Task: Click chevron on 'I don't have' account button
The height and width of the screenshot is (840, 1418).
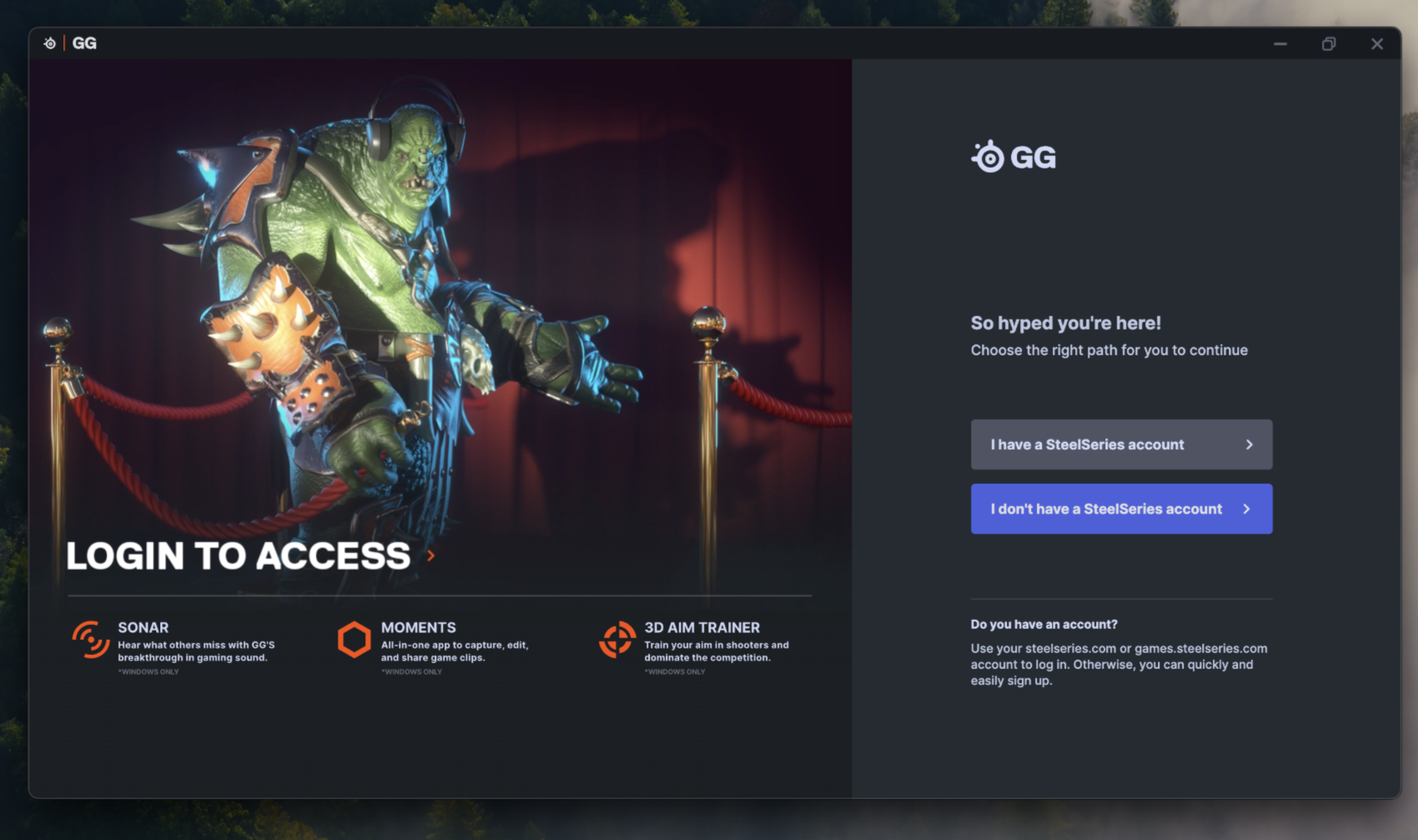Action: click(x=1246, y=509)
